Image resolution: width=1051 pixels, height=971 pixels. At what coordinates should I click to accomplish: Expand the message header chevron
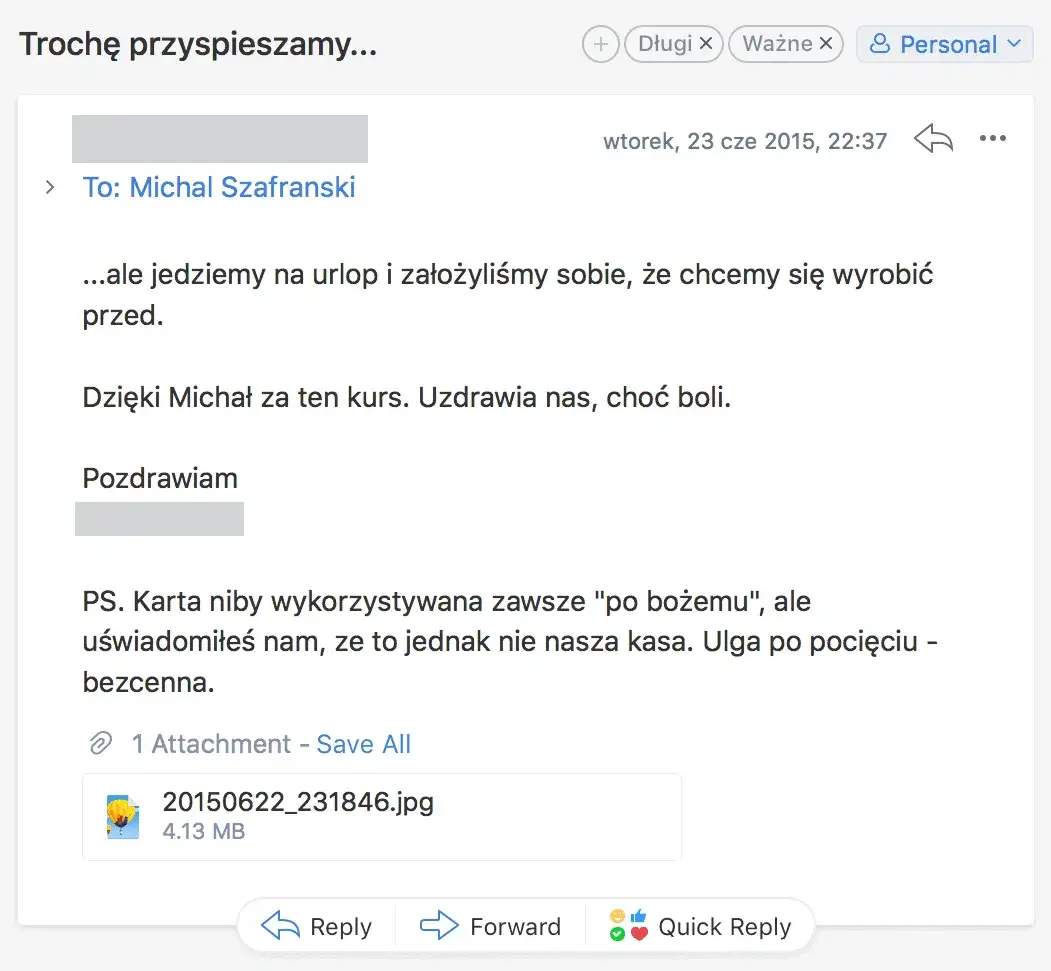pos(50,186)
